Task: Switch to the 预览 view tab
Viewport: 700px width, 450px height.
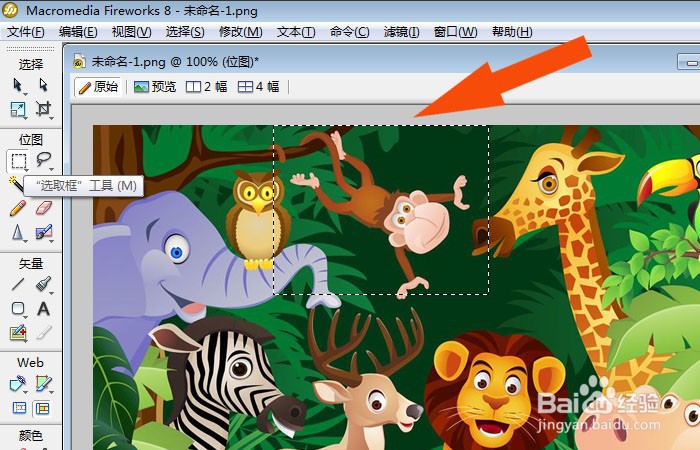Action: click(155, 87)
